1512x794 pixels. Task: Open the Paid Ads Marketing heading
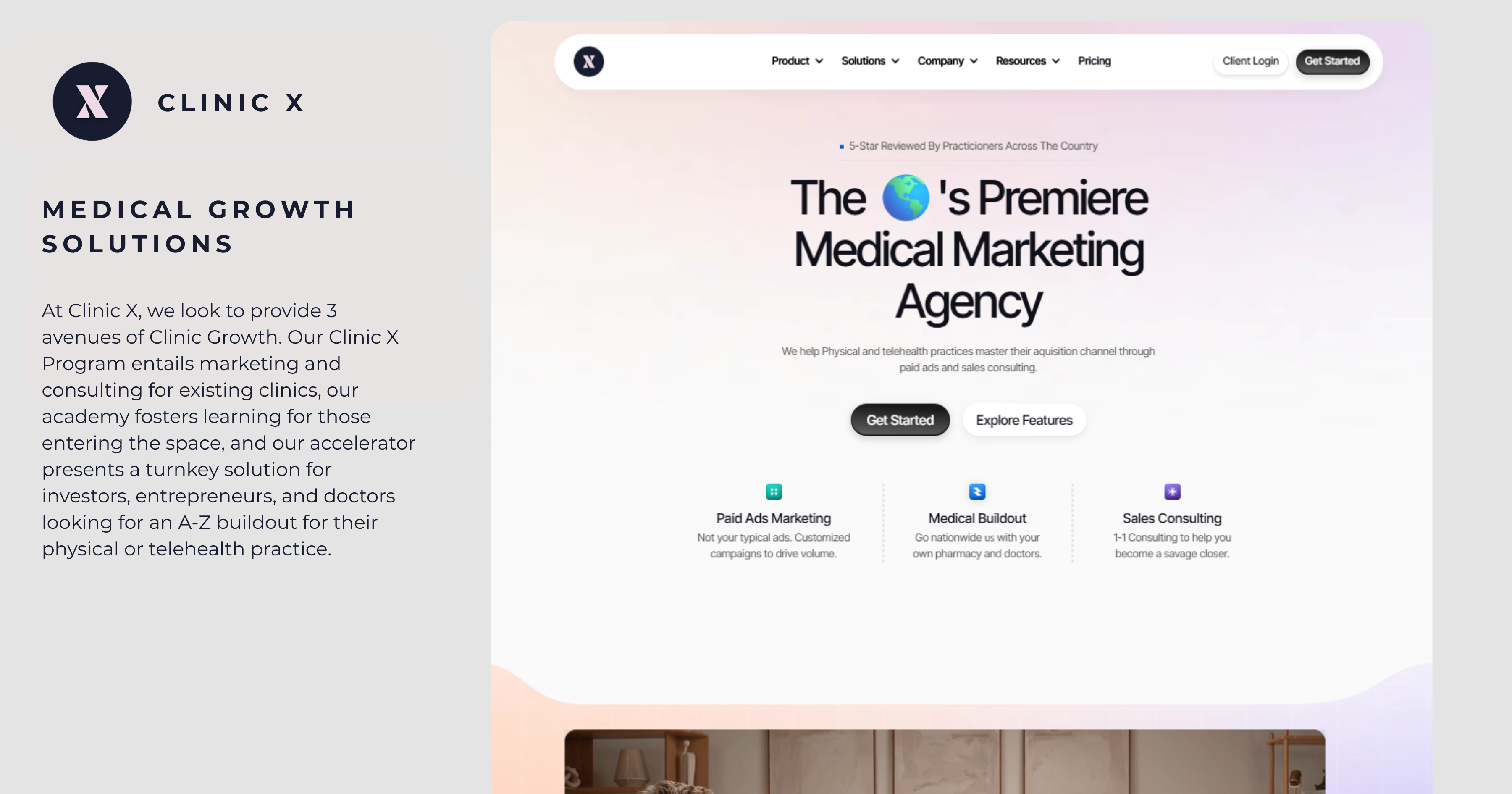(x=774, y=518)
